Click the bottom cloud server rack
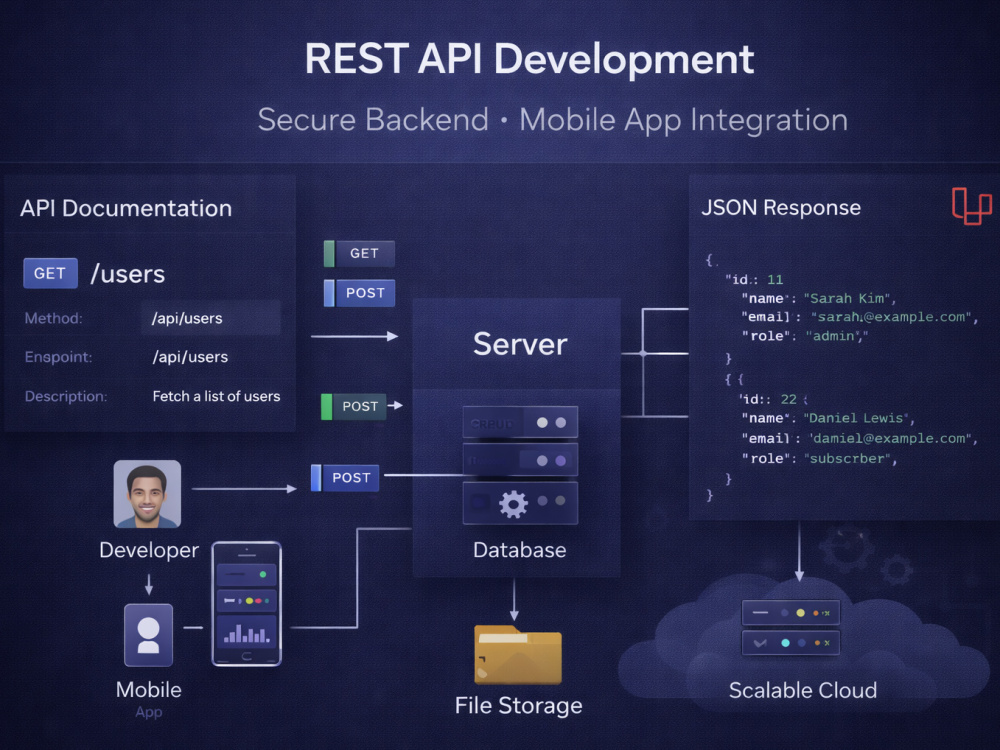This screenshot has width=1000, height=750. [791, 643]
